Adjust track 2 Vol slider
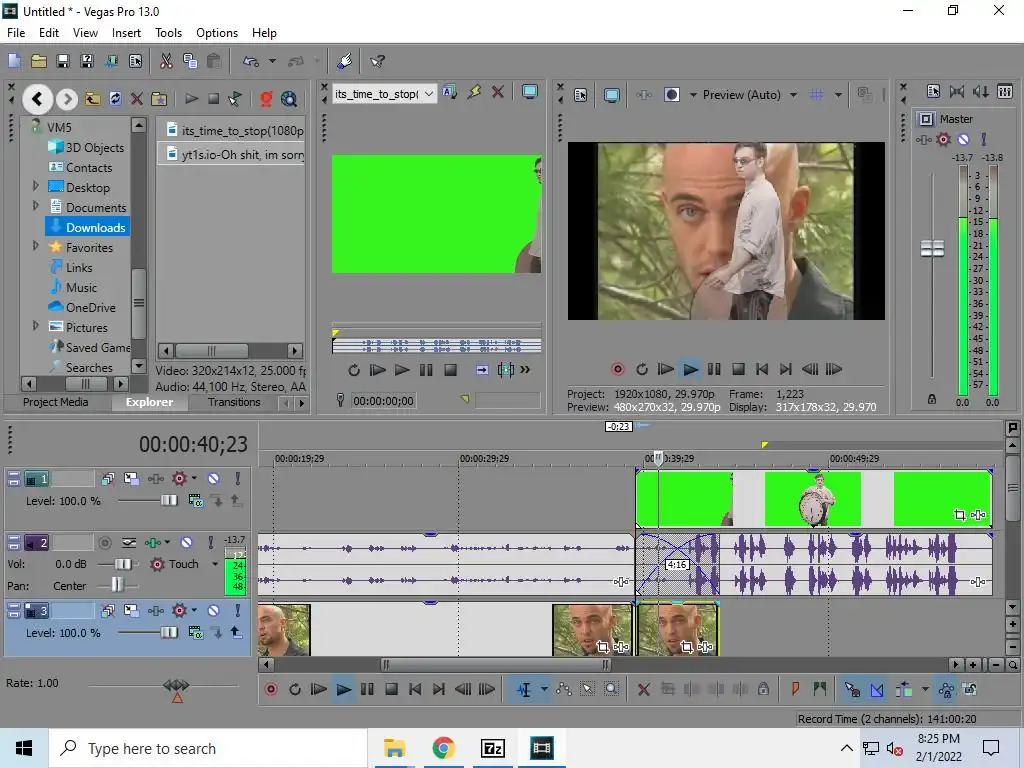This screenshot has height=768, width=1024. pos(122,564)
